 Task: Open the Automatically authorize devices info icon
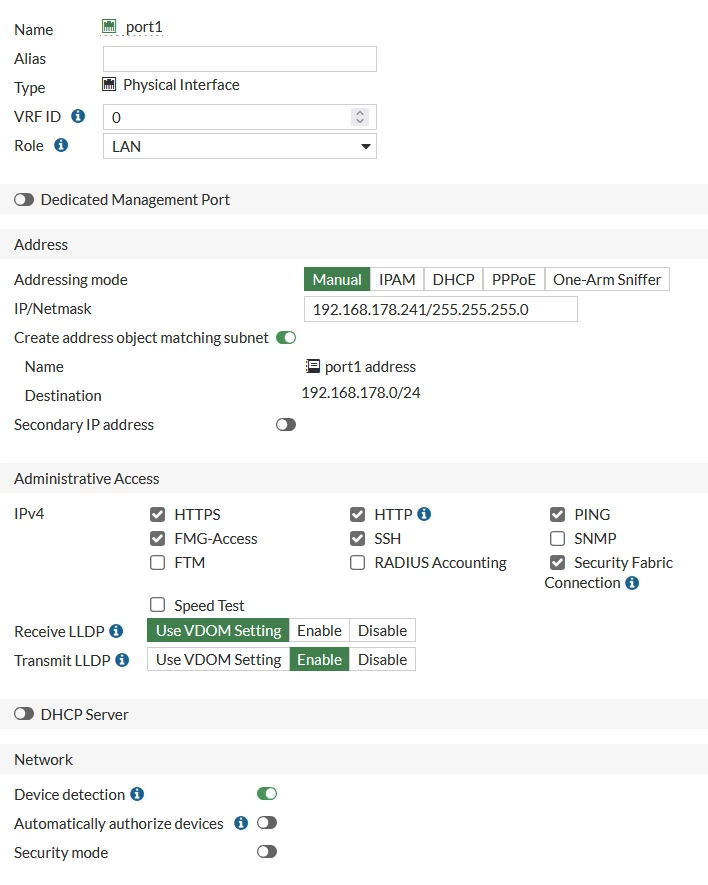(x=241, y=823)
